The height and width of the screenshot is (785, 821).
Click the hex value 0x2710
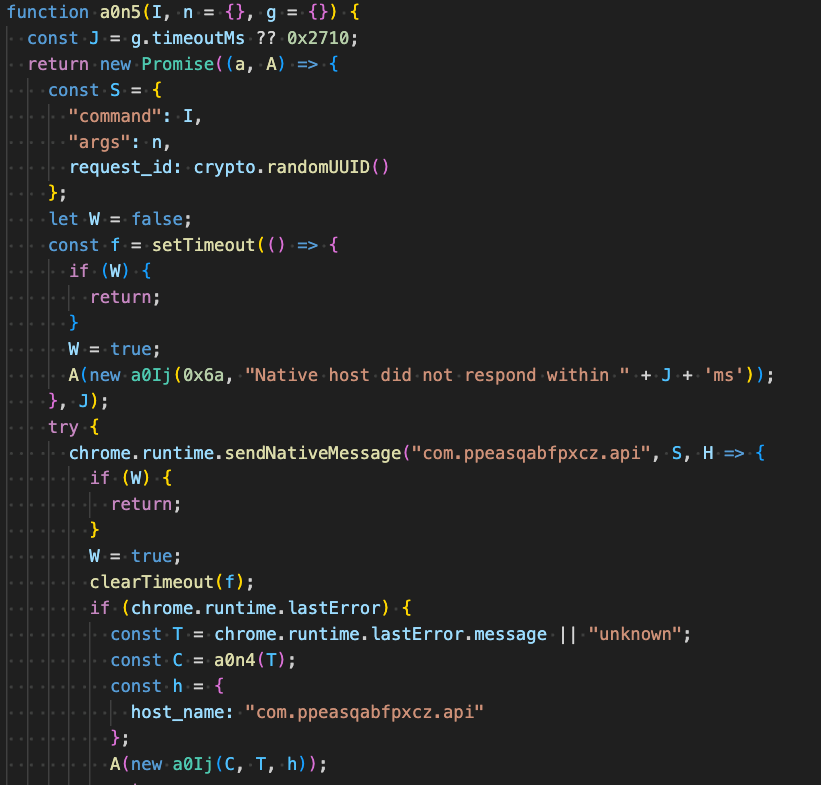point(318,38)
